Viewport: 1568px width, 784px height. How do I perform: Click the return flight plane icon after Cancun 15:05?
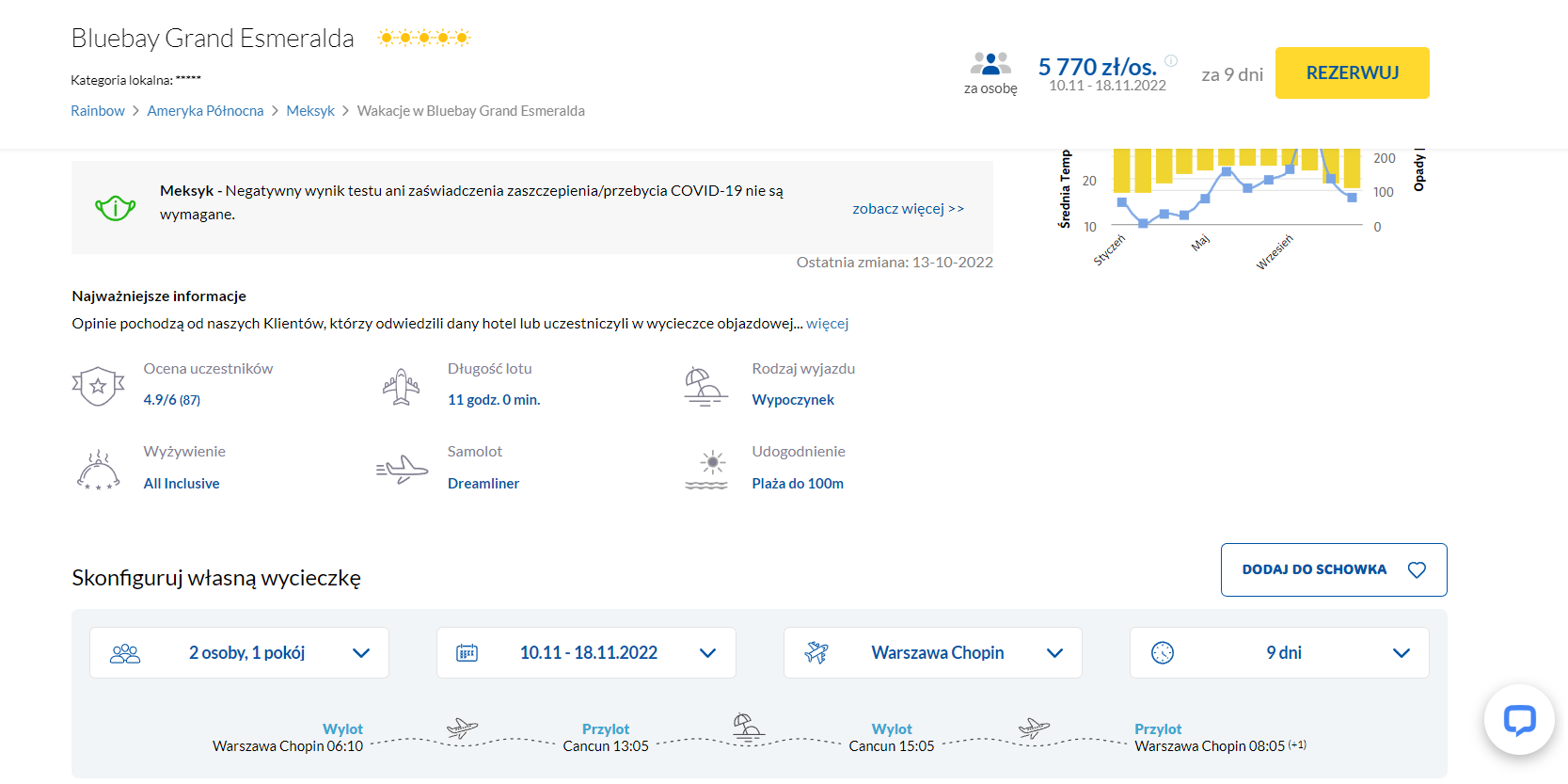(1034, 728)
